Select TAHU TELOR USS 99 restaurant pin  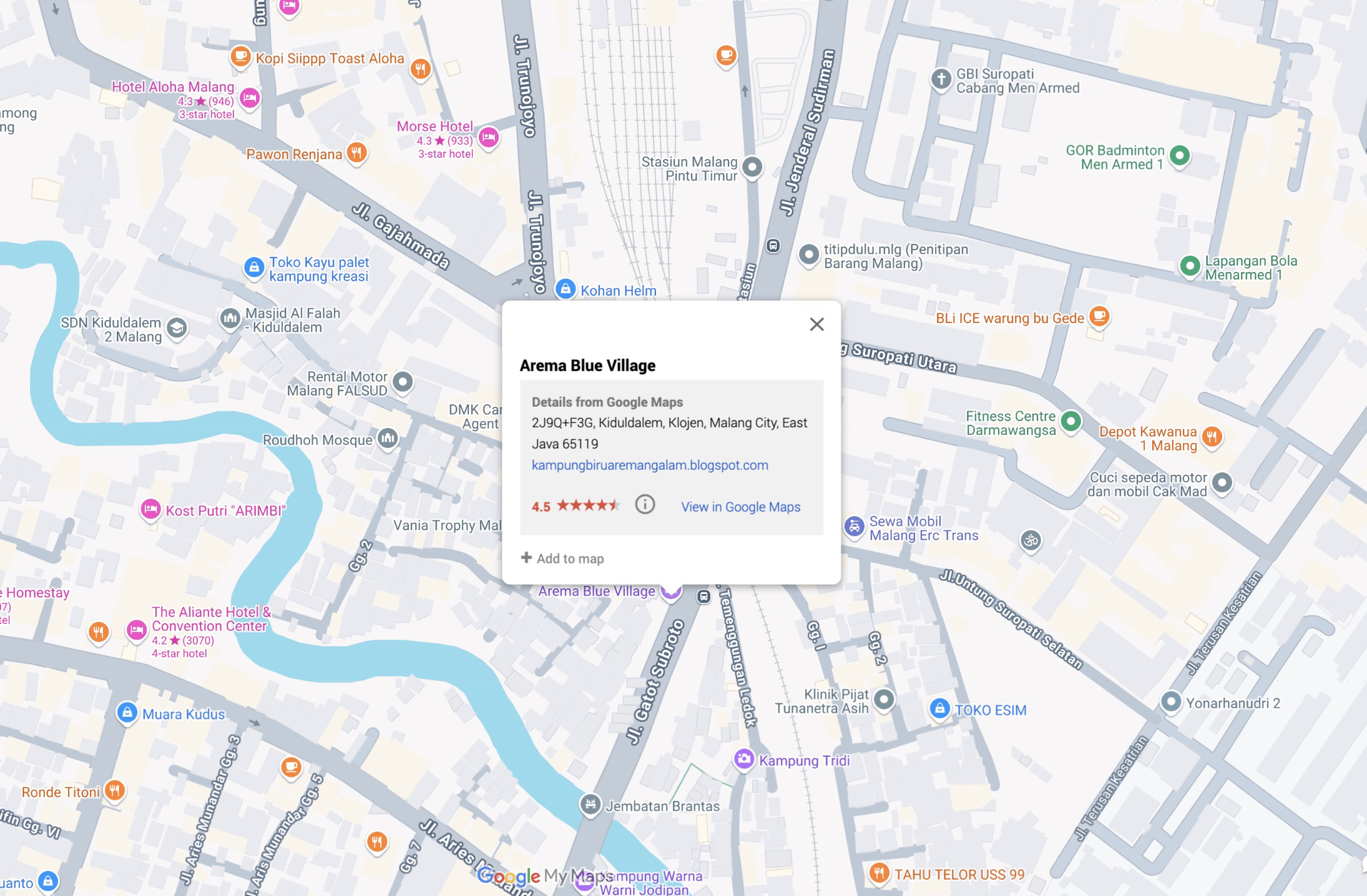(x=879, y=872)
